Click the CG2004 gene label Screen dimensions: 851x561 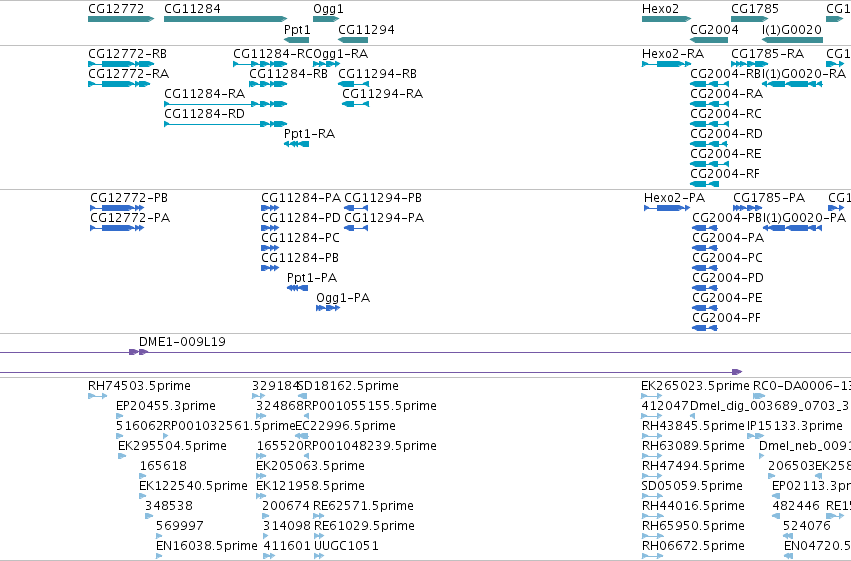click(x=714, y=29)
